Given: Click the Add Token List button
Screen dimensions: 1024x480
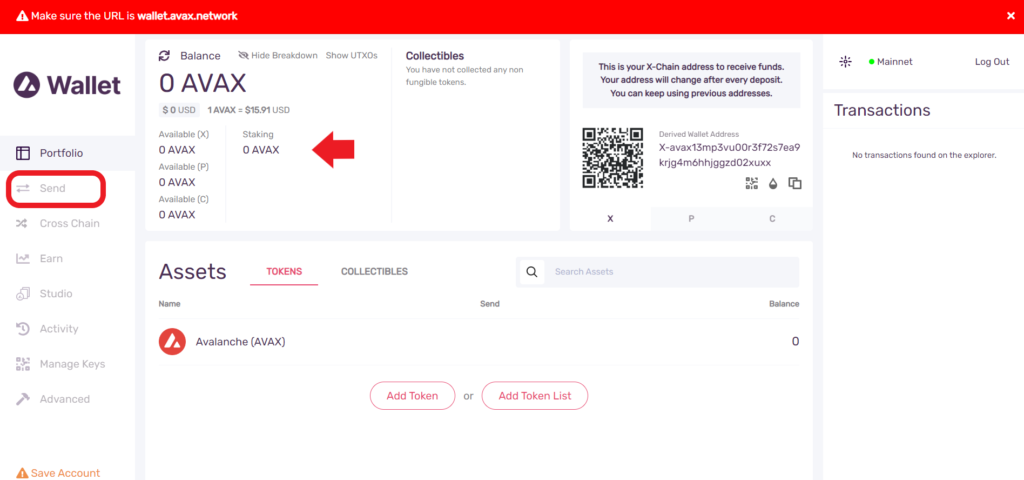Looking at the screenshot, I should coord(535,396).
